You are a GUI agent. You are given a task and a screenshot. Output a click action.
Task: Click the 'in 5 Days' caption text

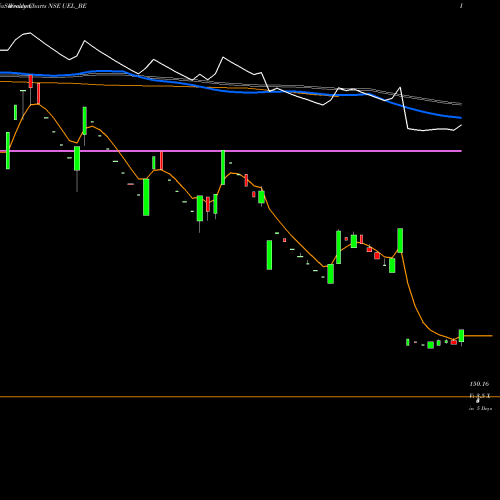480,408
